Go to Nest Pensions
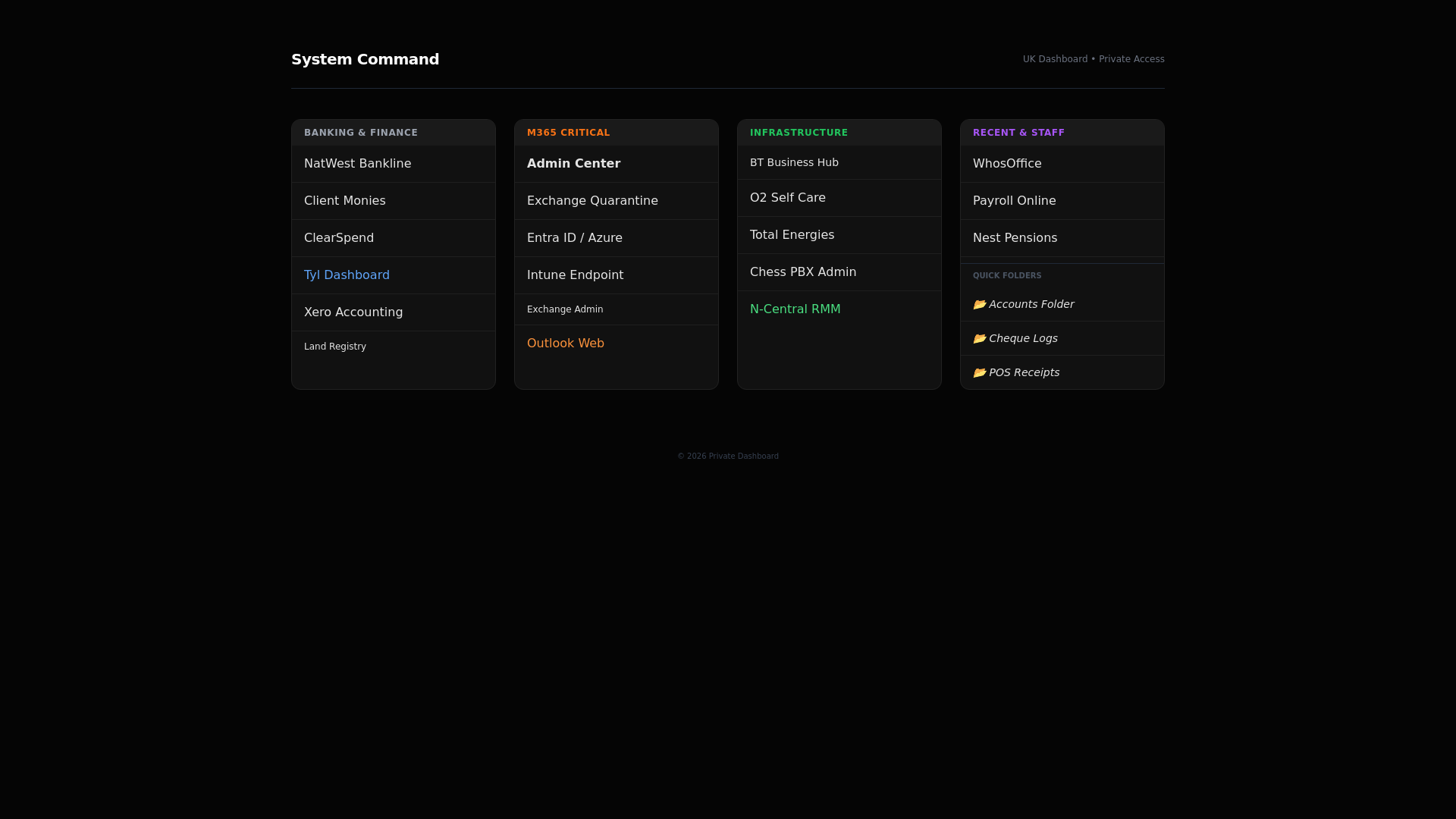The image size is (1456, 819). (x=1062, y=238)
